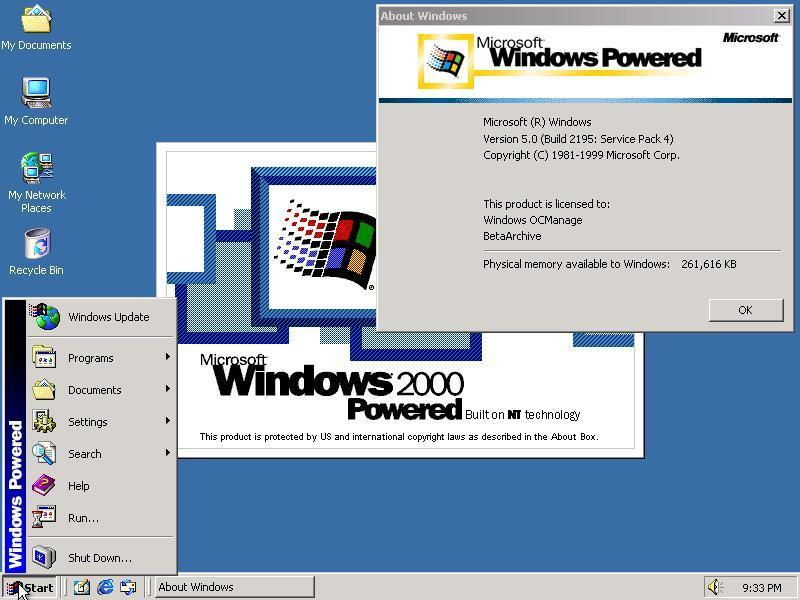Click the Windows 2000 Powered splash image
Screen dimensions: 800x600
click(x=400, y=300)
